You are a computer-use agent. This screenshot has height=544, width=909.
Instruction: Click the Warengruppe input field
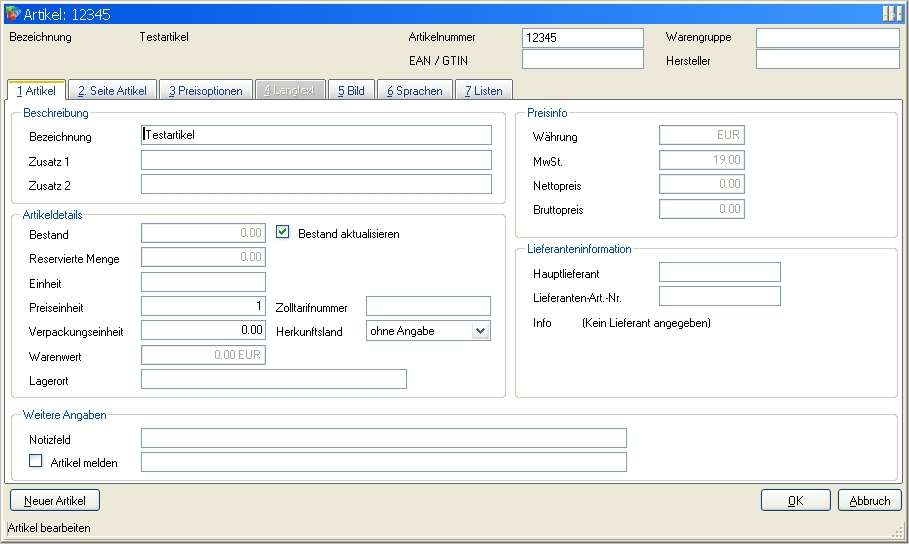827,38
